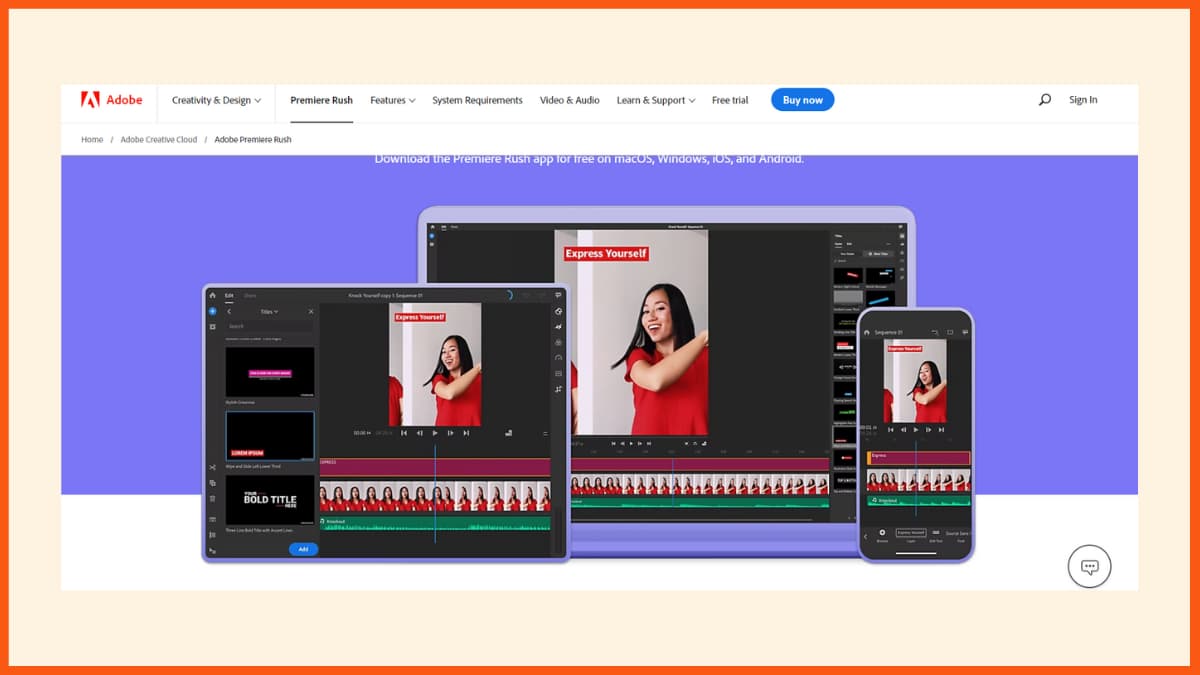Viewport: 1200px width, 675px height.
Task: Click the Delete clip icon in the tablet sidebar
Action: click(x=212, y=497)
